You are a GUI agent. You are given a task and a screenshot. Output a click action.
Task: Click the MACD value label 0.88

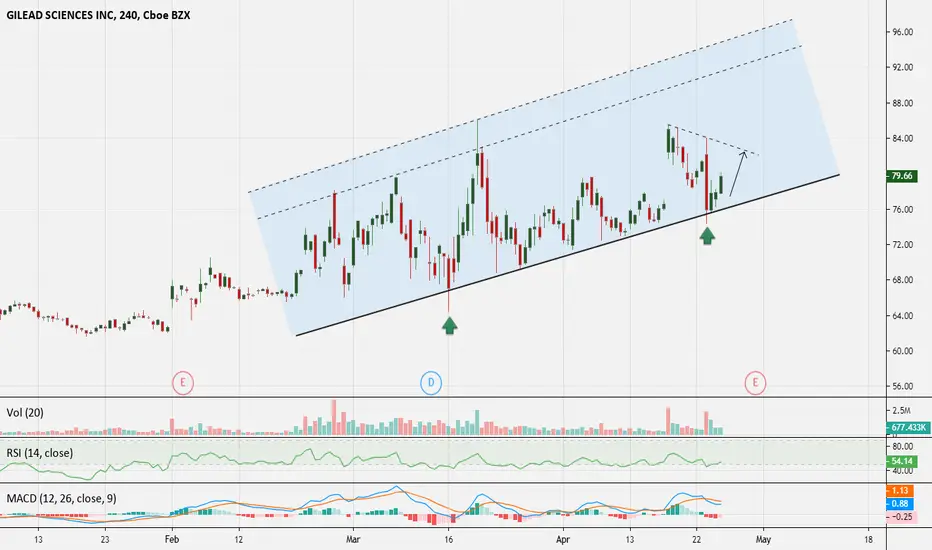(899, 504)
